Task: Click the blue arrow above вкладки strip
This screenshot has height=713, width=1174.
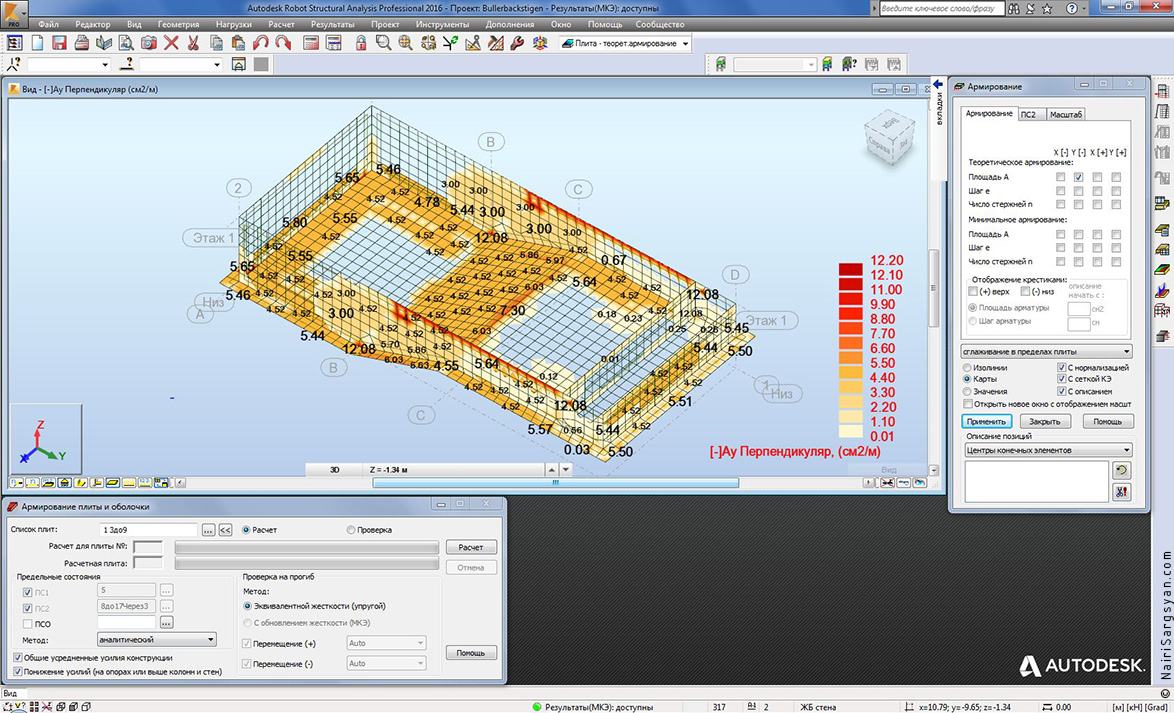Action: click(937, 85)
